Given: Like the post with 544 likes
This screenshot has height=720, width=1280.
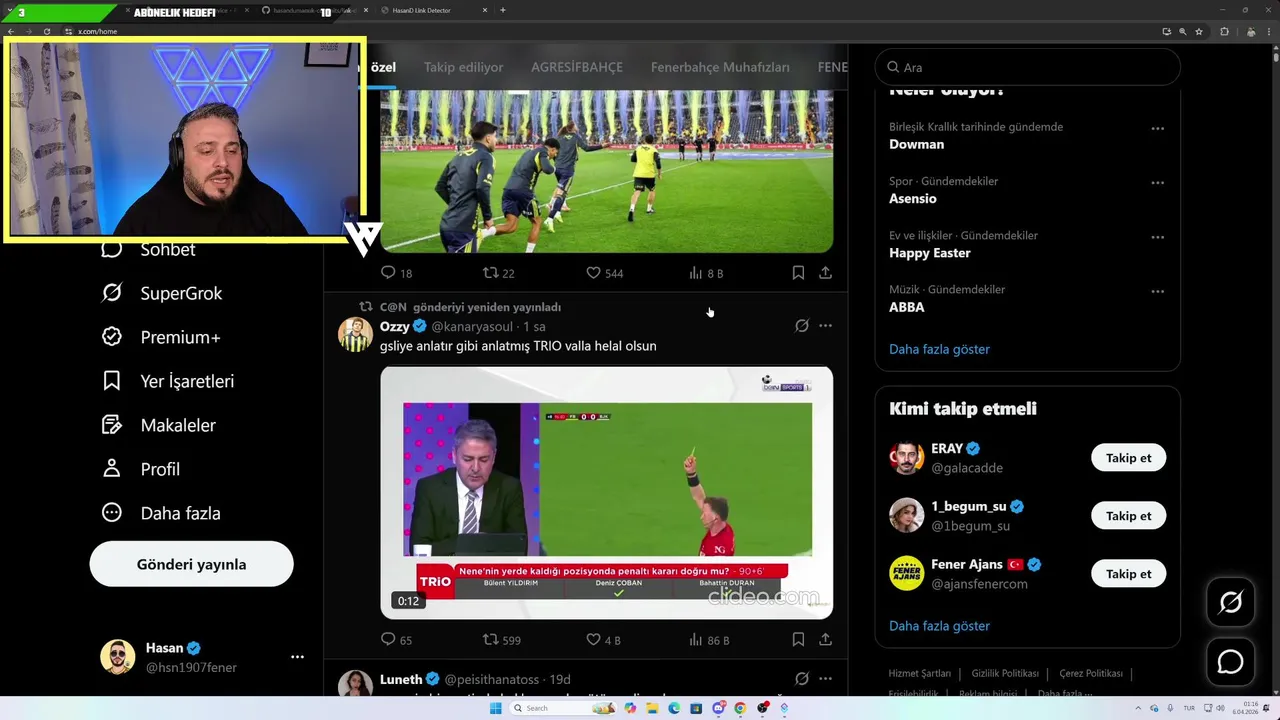Looking at the screenshot, I should point(604,273).
